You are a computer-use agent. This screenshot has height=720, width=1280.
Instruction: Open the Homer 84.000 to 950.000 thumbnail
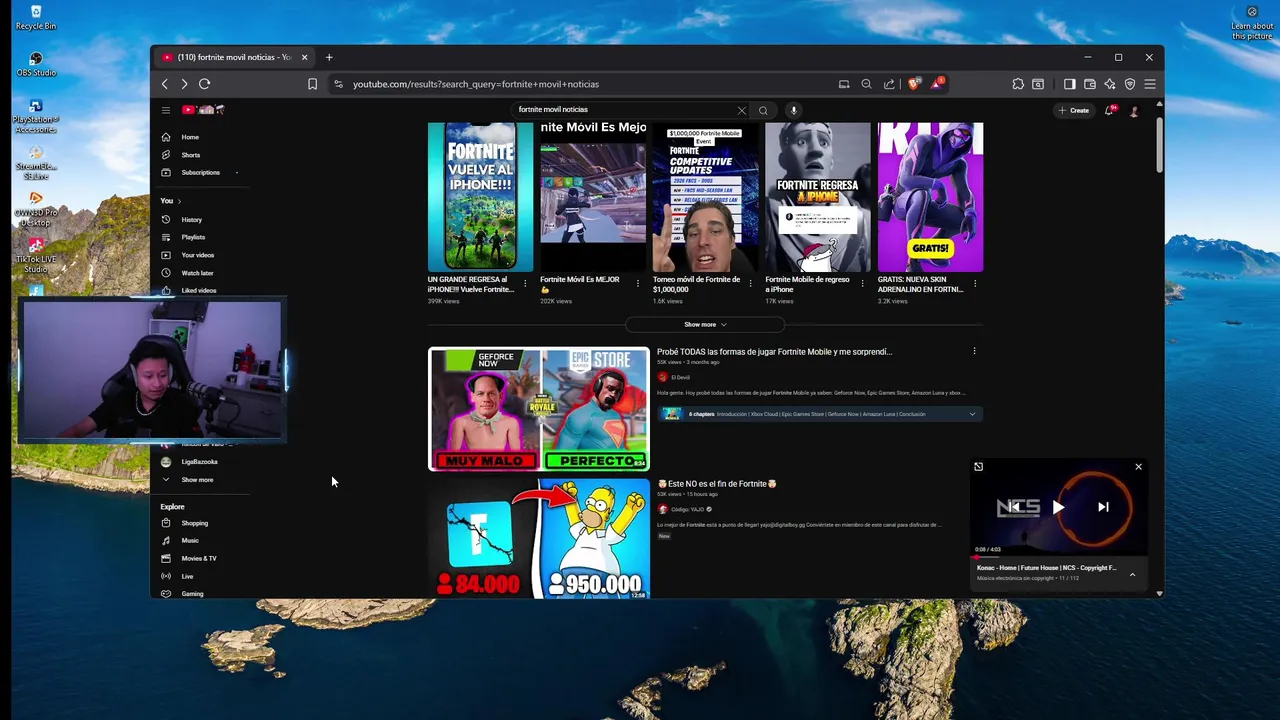click(539, 539)
